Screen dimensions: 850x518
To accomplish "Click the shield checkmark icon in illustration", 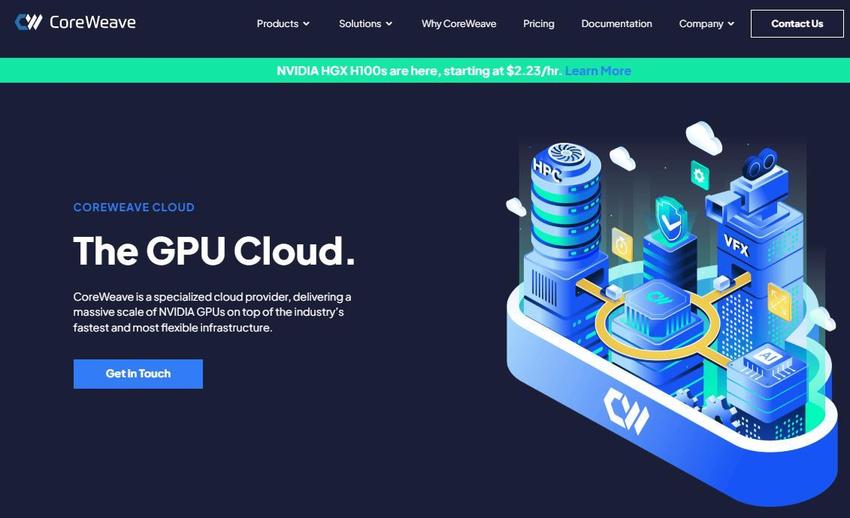I will coord(669,219).
